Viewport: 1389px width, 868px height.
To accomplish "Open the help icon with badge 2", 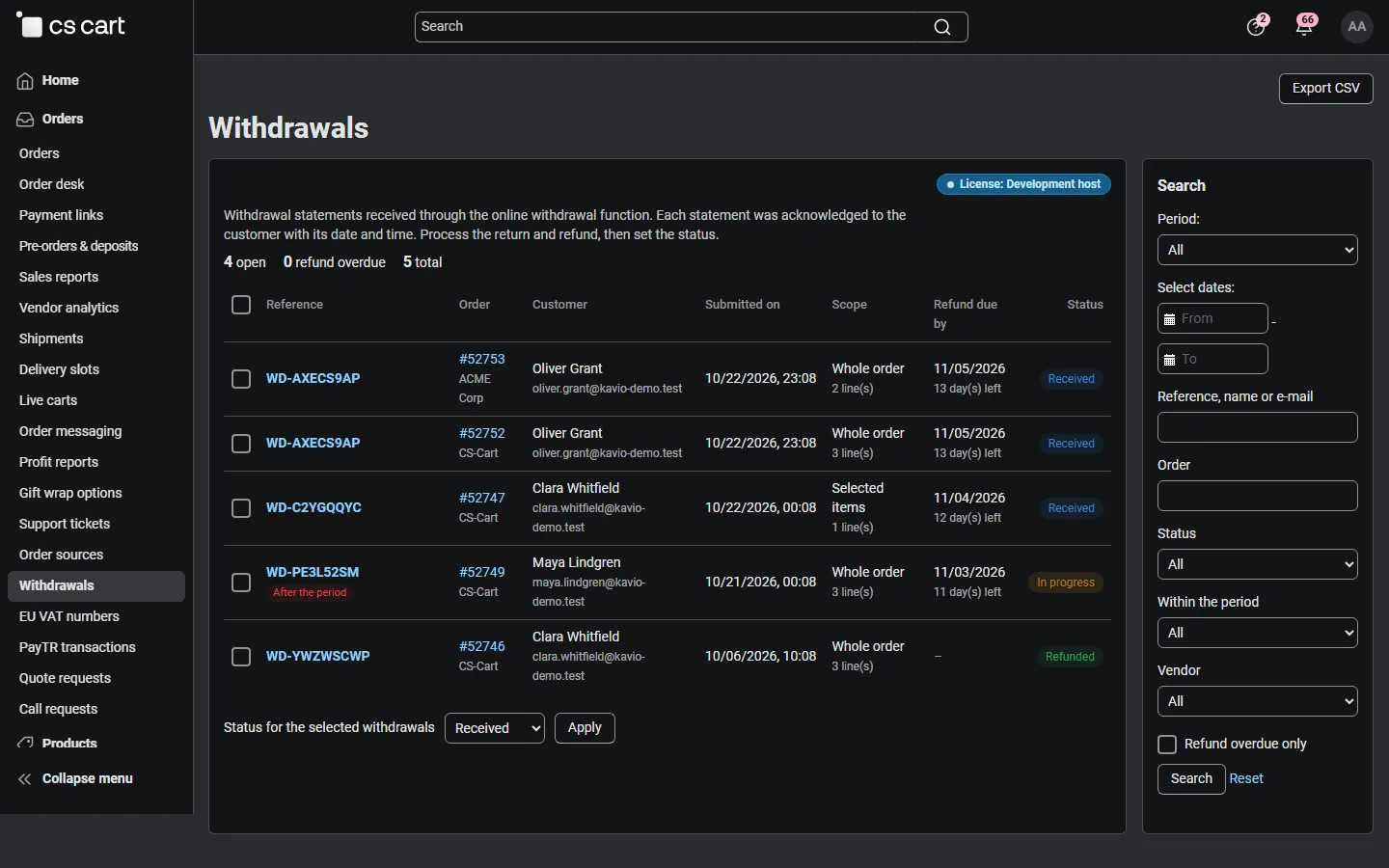I will point(1256,26).
